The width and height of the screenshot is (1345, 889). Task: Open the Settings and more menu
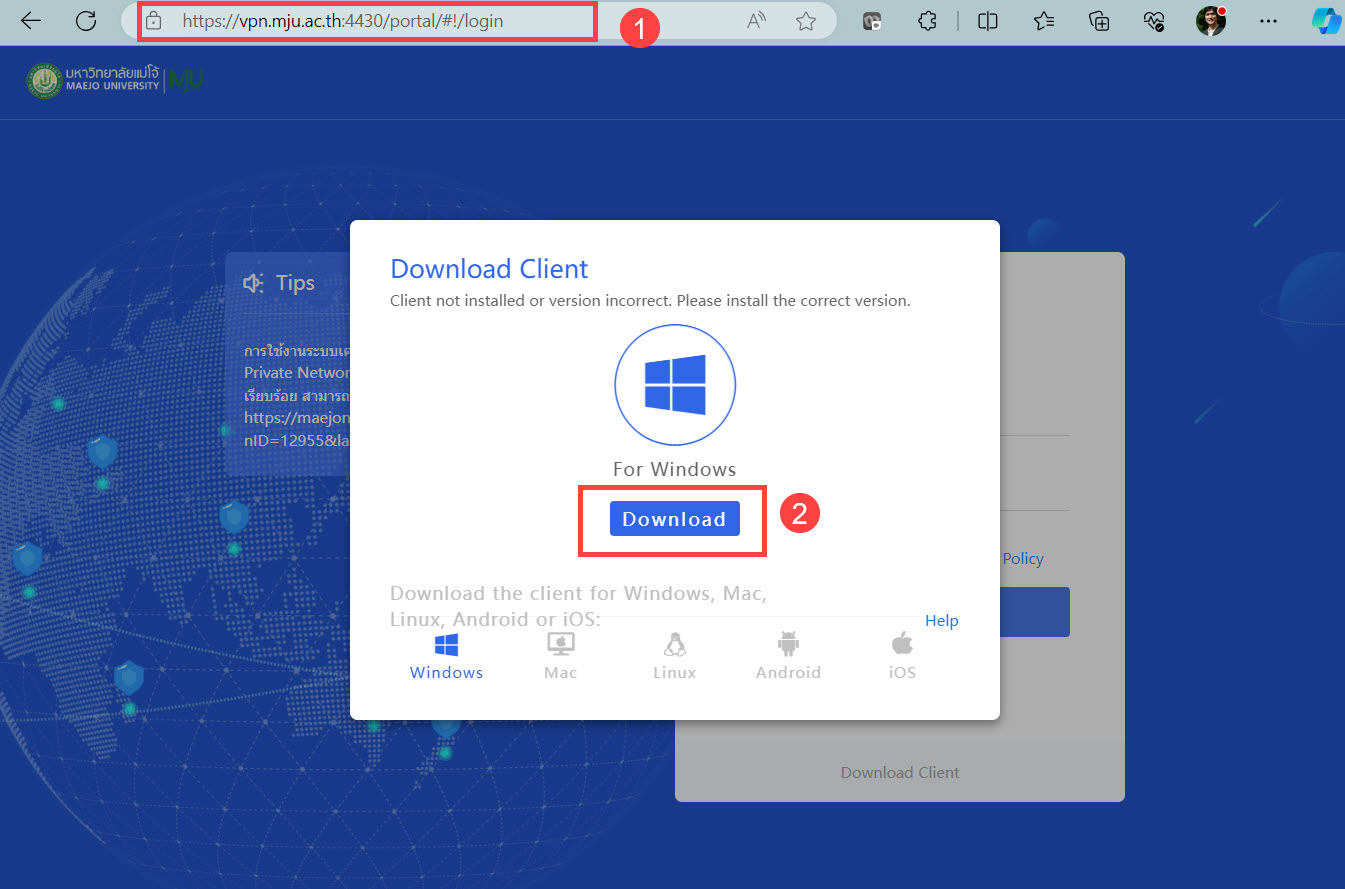click(x=1268, y=21)
